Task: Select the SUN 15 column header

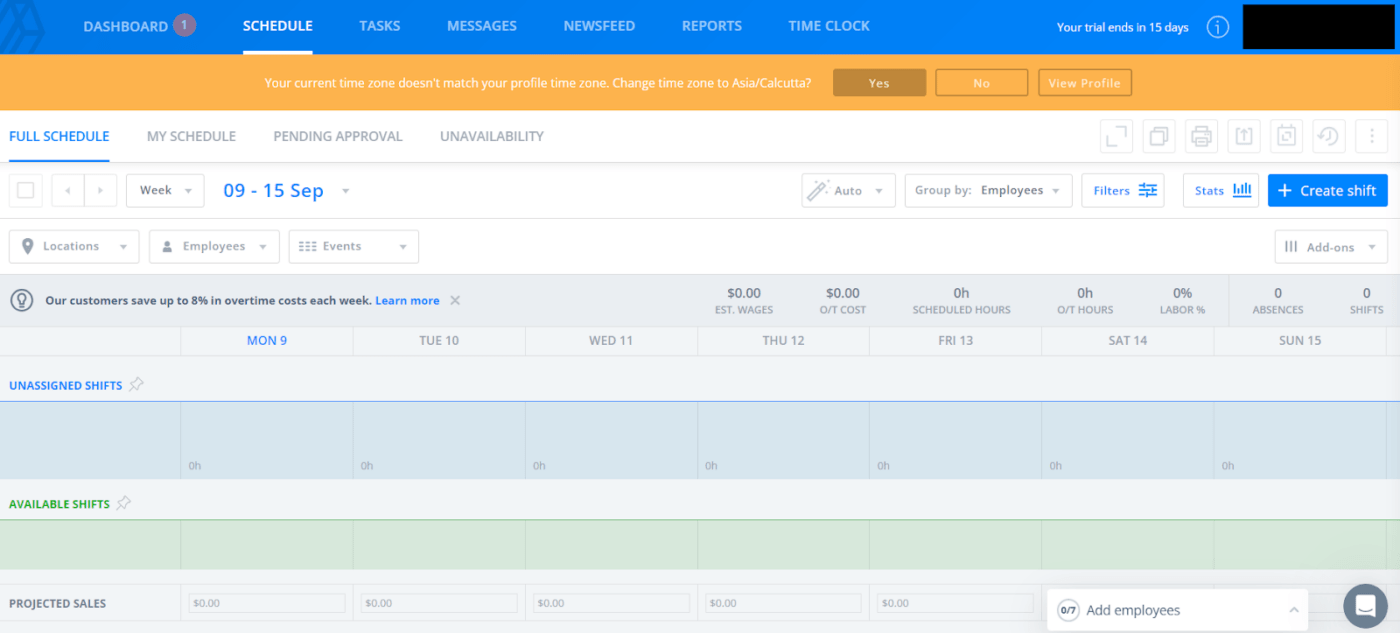Action: tap(1300, 340)
